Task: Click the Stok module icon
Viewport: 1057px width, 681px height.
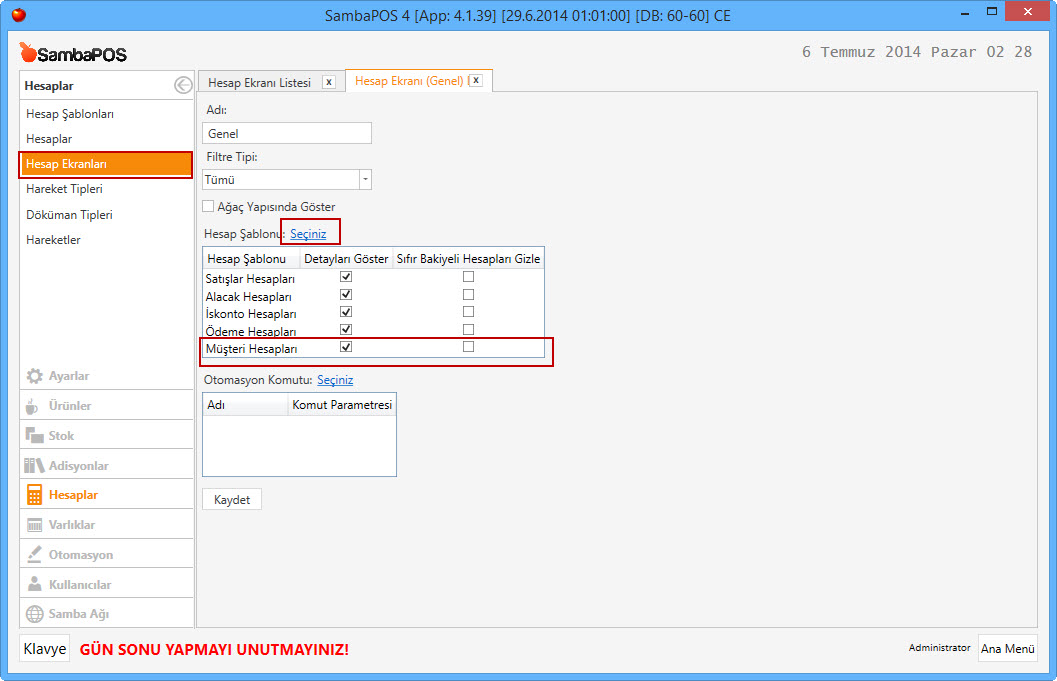Action: click(34, 436)
